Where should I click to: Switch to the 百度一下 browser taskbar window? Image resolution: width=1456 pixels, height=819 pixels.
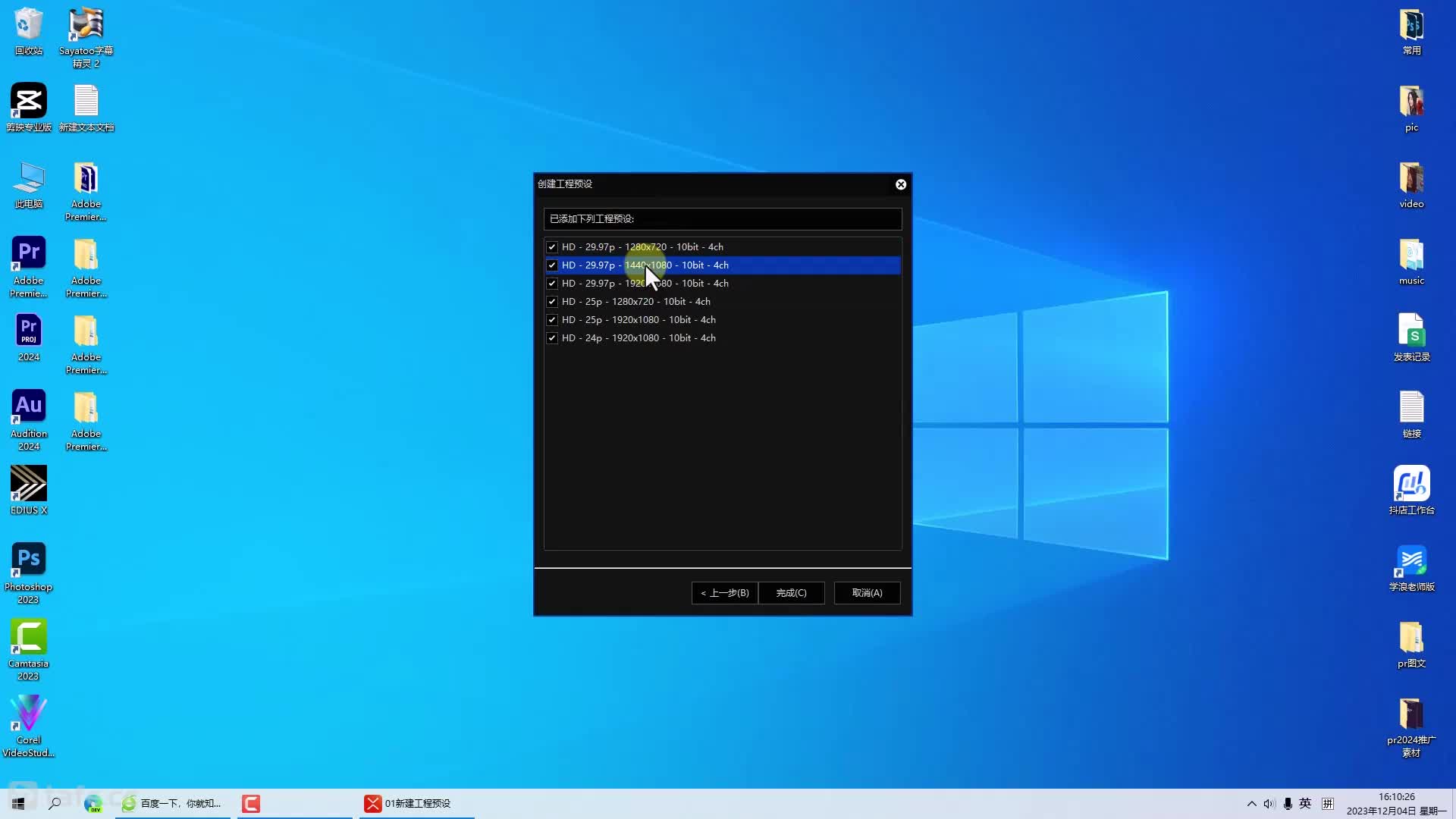[x=173, y=803]
